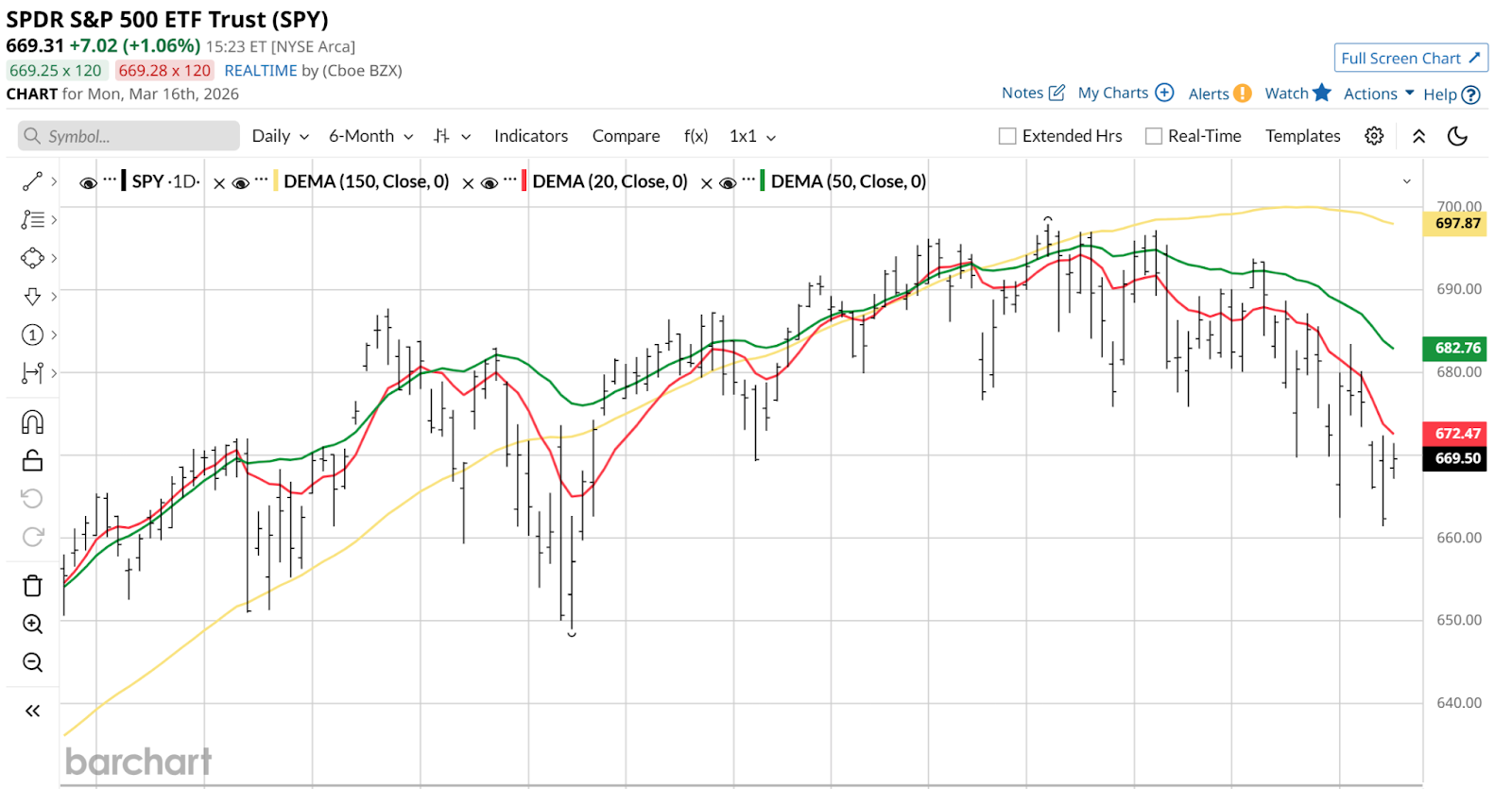1512x789 pixels.
Task: Open the 1x1 grid layout dropdown
Action: pos(752,136)
